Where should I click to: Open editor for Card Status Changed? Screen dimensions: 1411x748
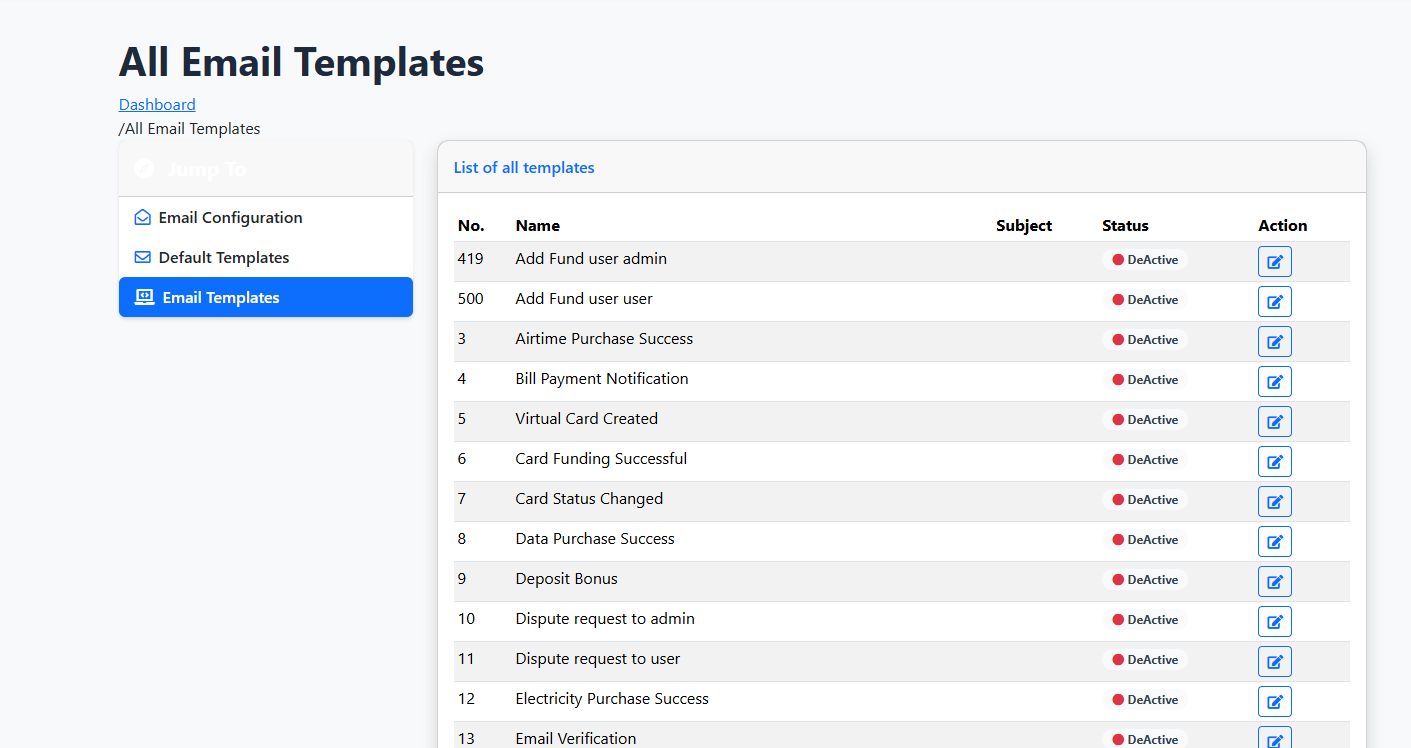click(1274, 501)
